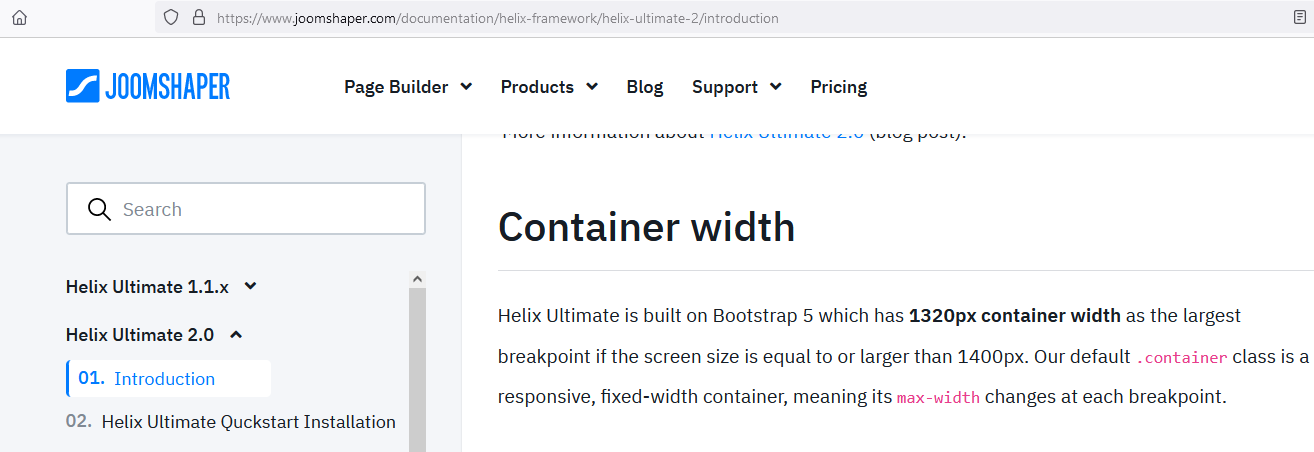Open the Page Builder dropdown menu

coord(407,87)
